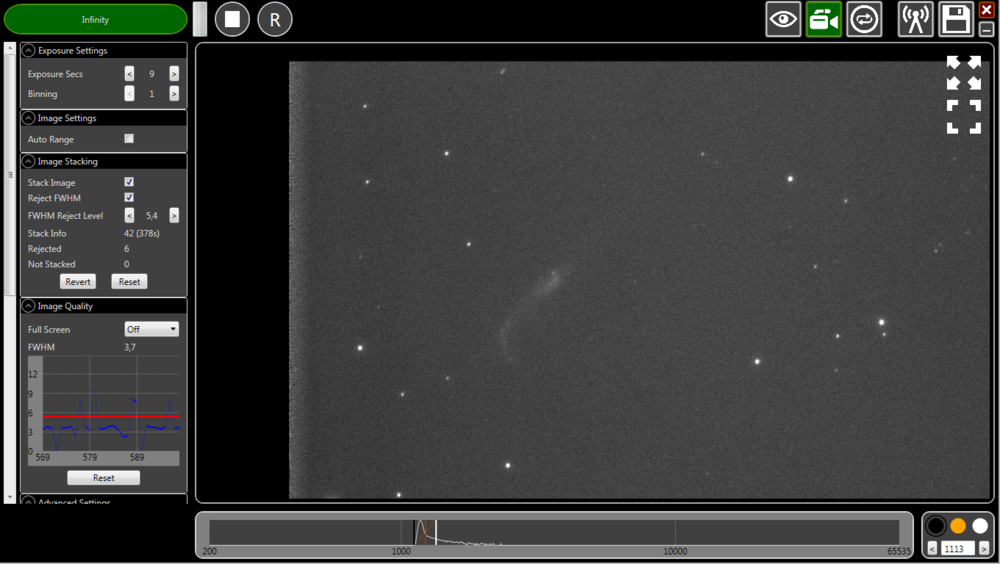
Task: Decrease the histogram level value 1113
Action: [x=932, y=549]
